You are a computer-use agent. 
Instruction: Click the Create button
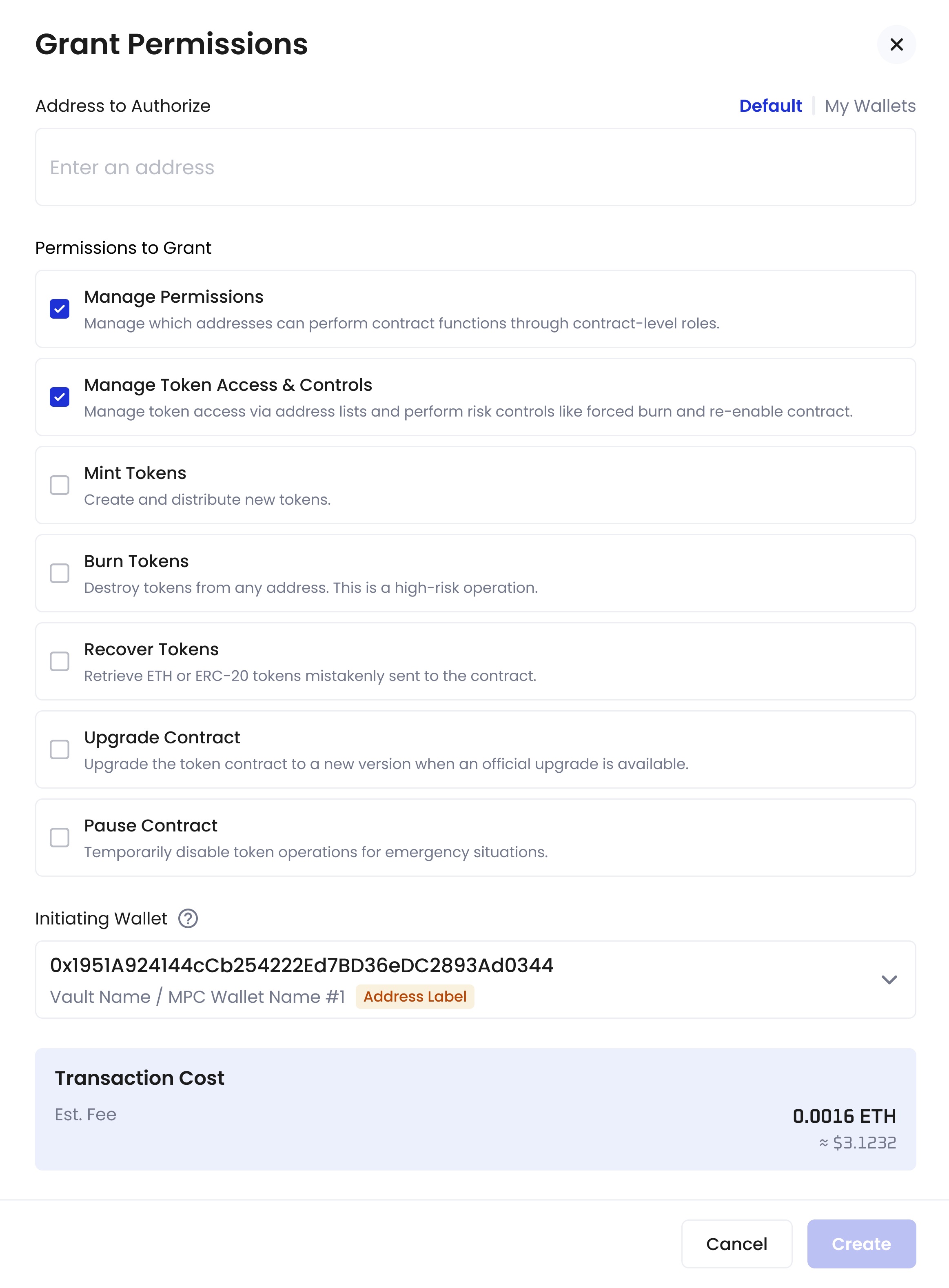tap(861, 1244)
